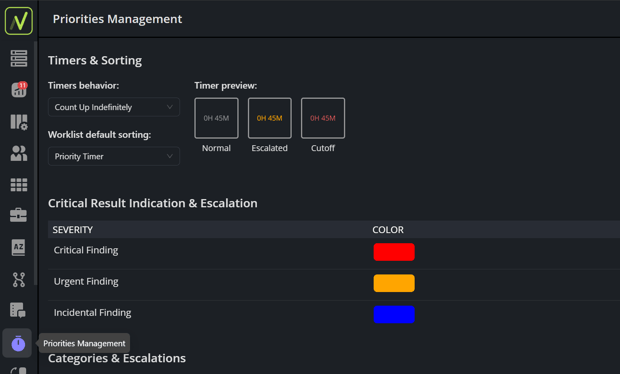Change the orange Urgent Finding color swatch
The image size is (620, 374).
(x=394, y=283)
